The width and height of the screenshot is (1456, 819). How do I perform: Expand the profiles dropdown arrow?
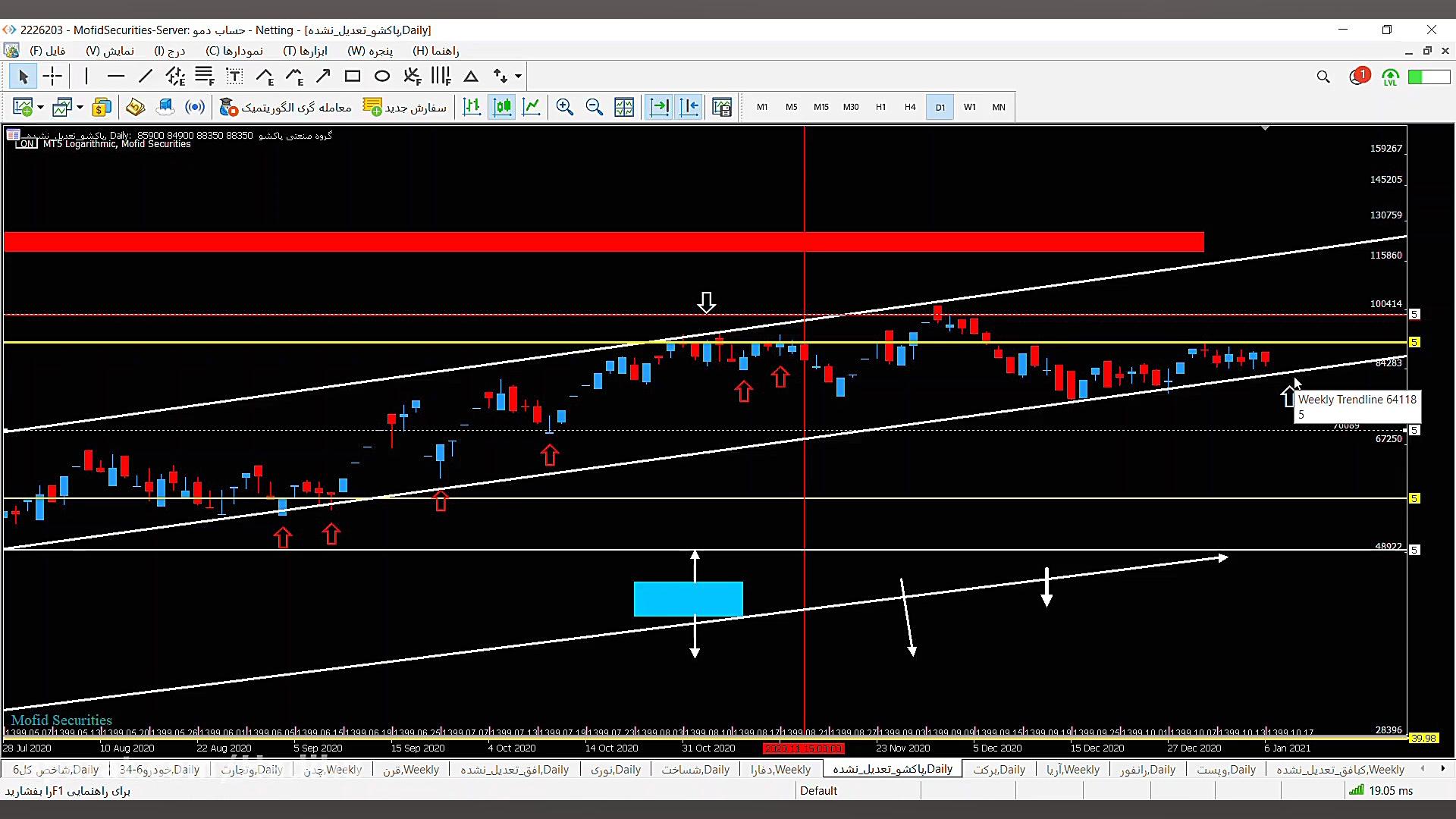(80, 107)
